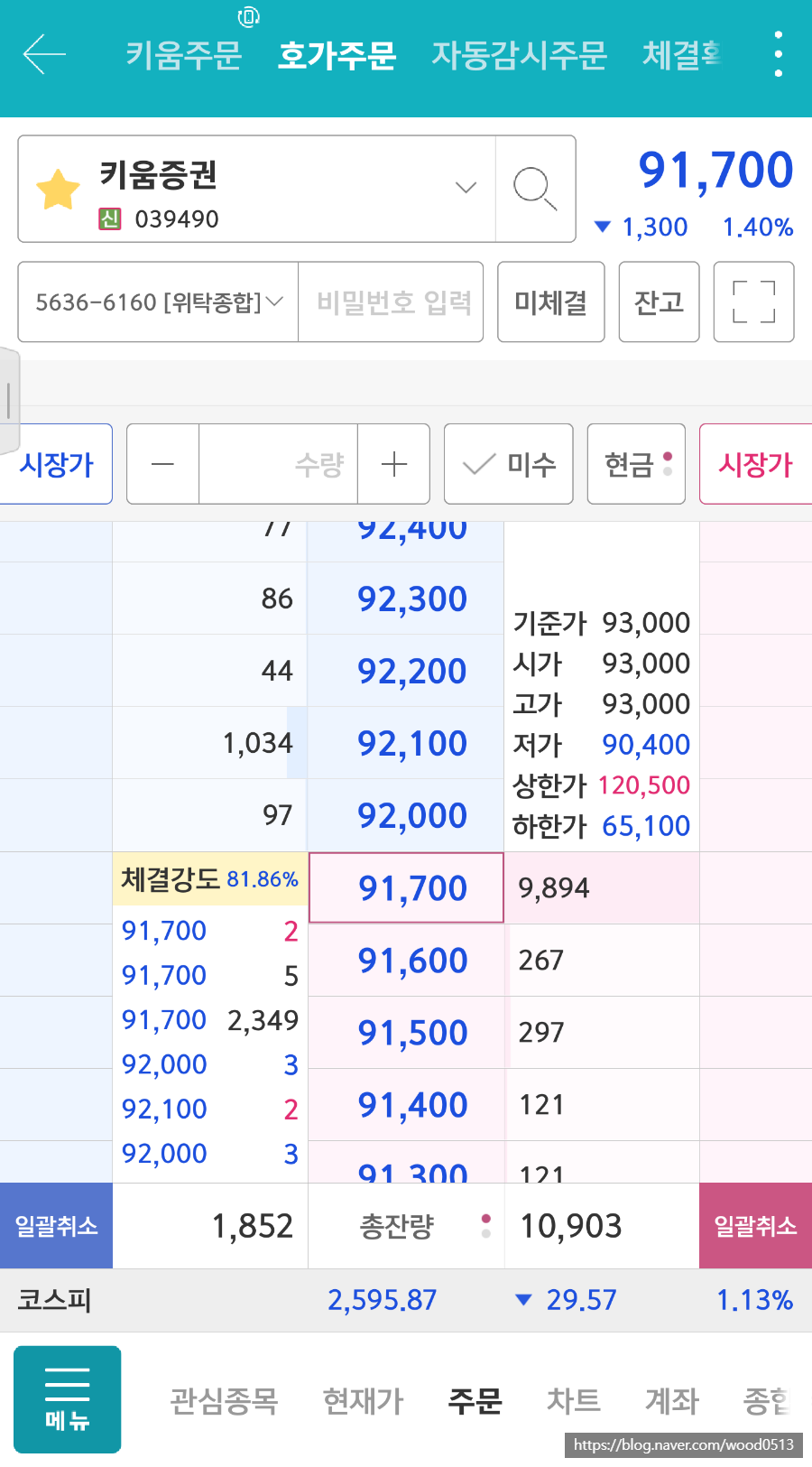The image size is (812, 1467).
Task: Tap the bid quantity 267 cell
Action: 602,961
